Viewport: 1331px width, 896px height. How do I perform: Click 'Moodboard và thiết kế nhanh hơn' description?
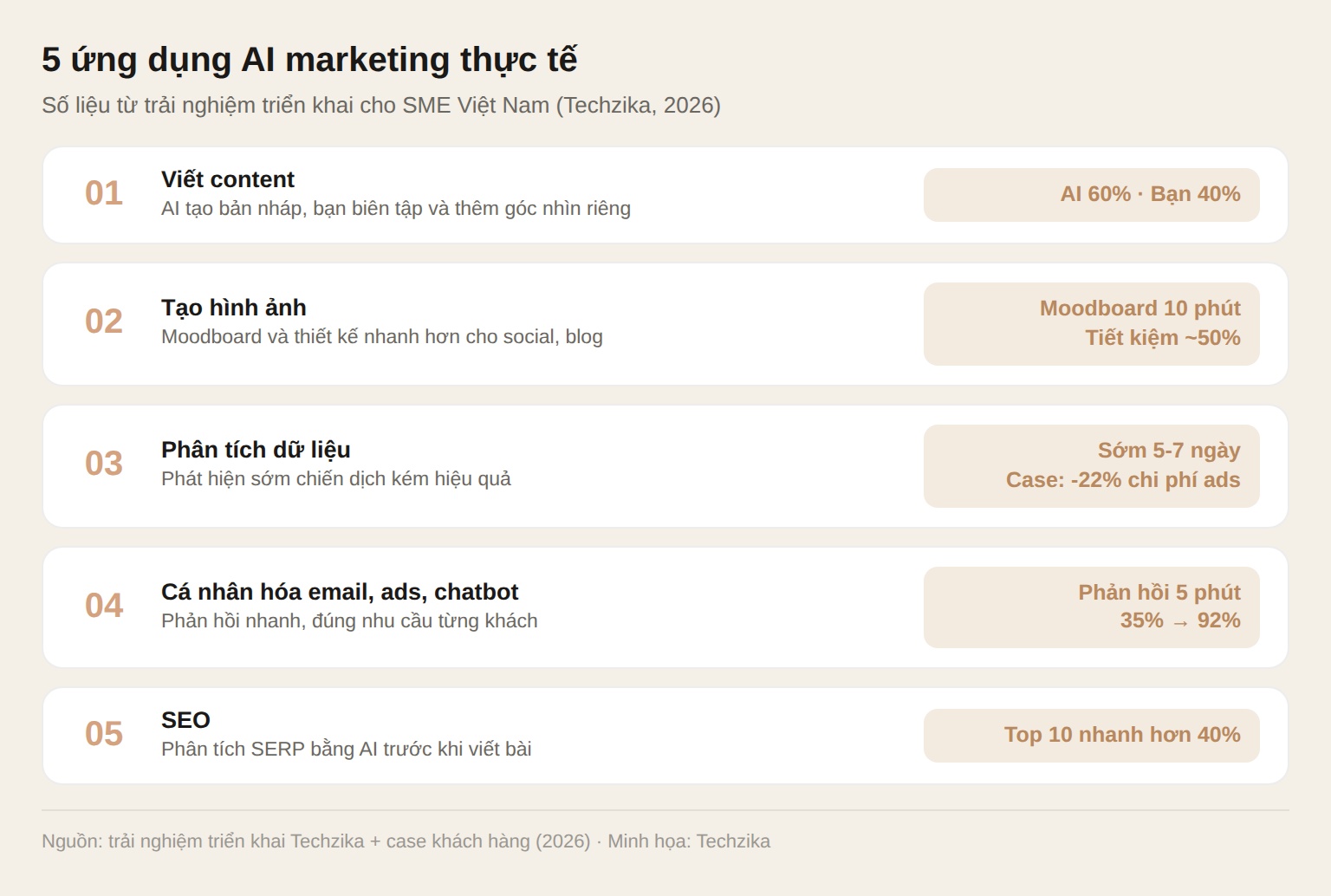click(x=382, y=336)
